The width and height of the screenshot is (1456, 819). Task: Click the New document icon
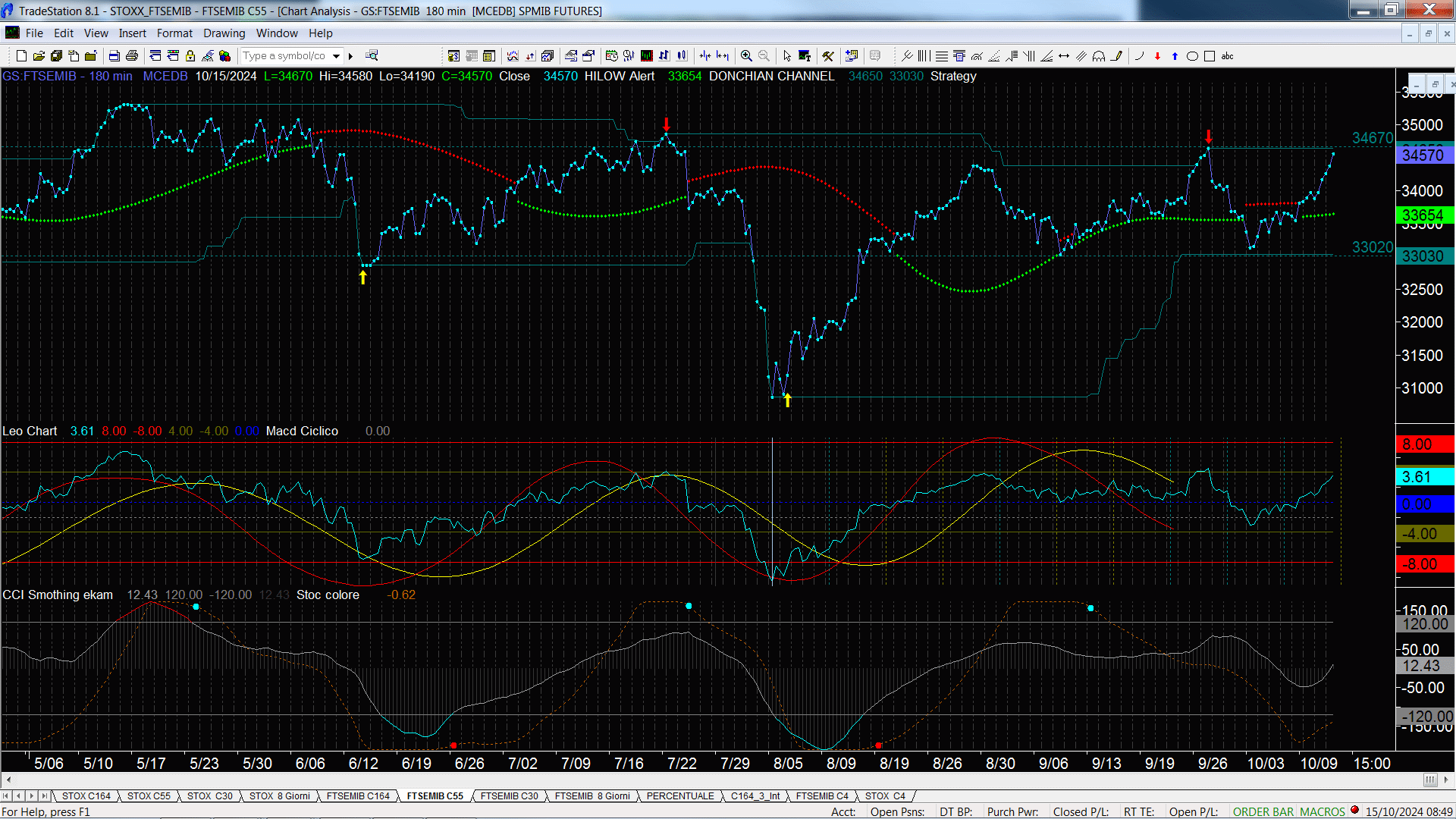click(21, 55)
